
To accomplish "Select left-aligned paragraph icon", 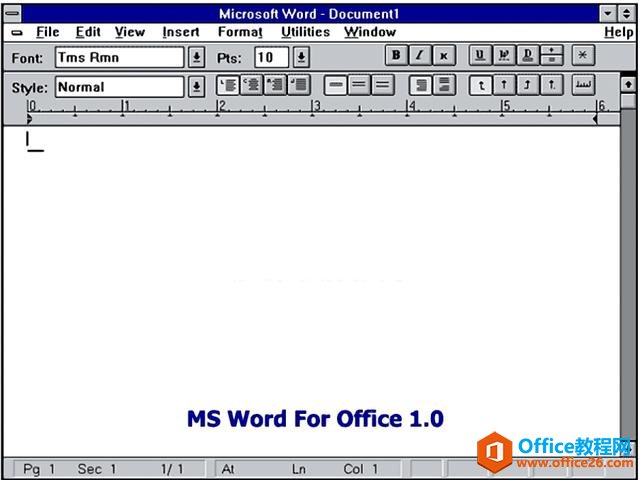I will pos(228,85).
